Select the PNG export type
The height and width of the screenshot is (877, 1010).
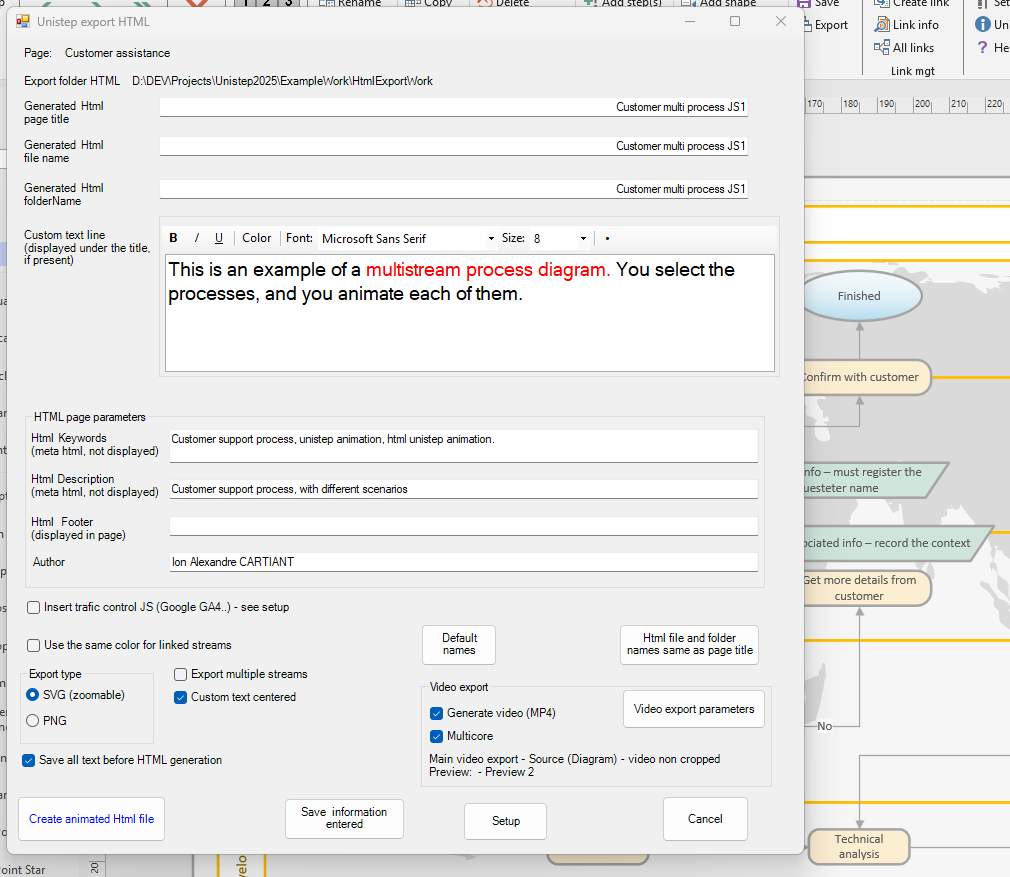33,720
